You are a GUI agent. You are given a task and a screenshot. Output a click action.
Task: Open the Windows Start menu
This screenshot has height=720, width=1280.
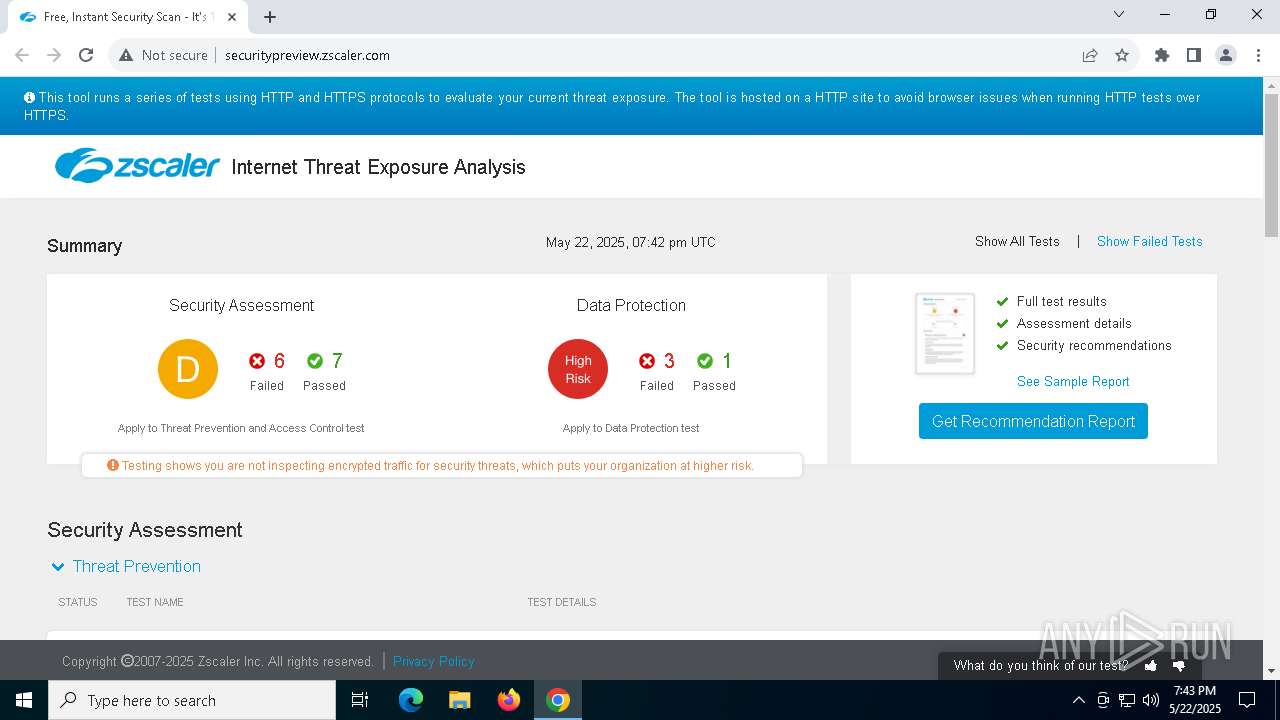tap(24, 700)
